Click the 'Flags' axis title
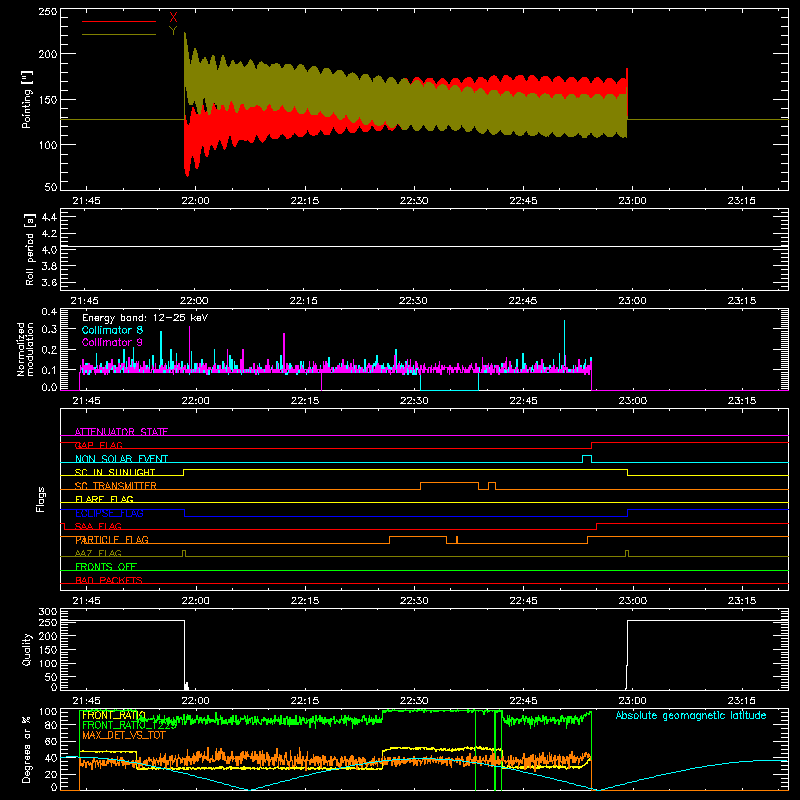Screen dimensions: 800x800 point(40,499)
